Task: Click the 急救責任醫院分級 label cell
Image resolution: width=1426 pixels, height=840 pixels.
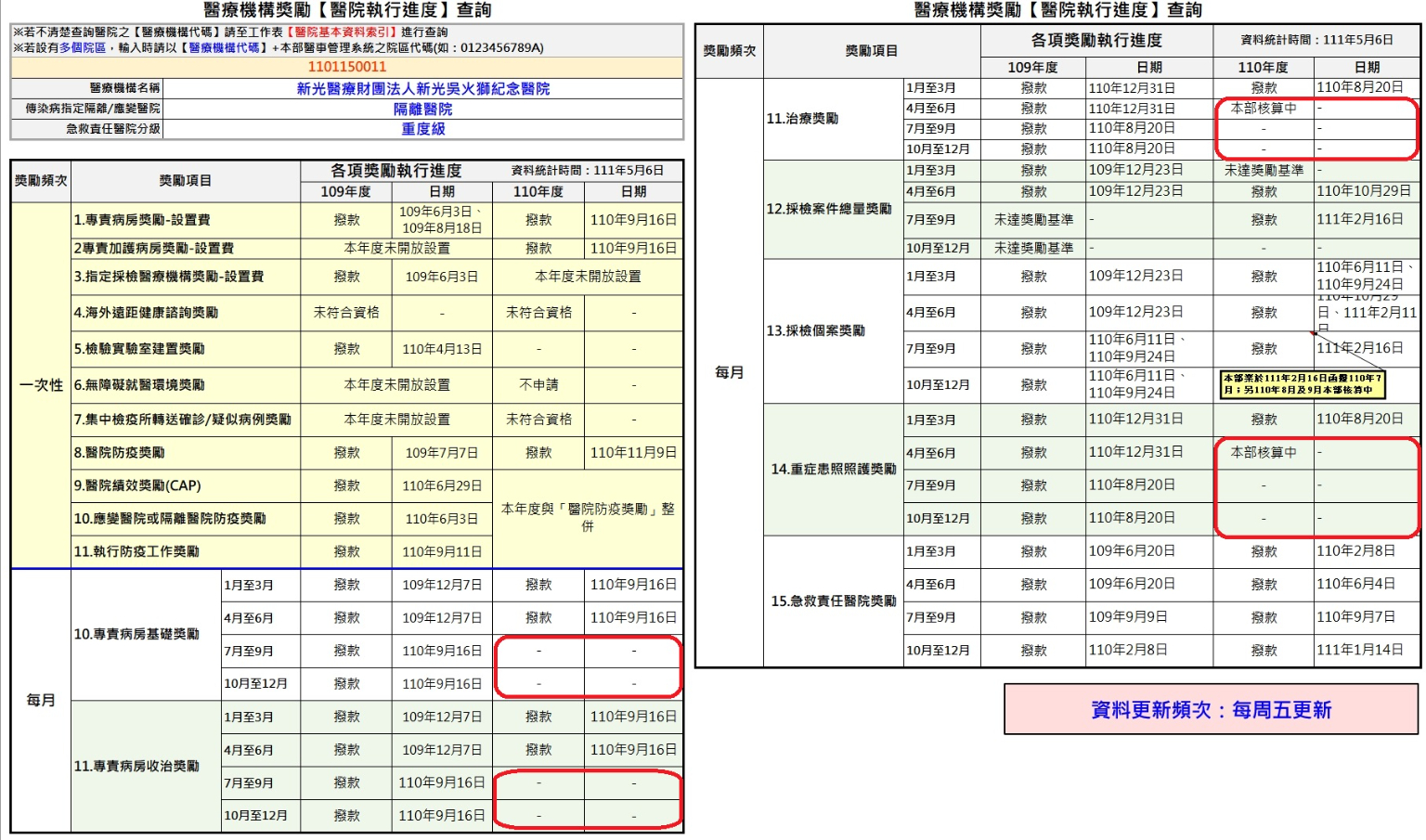Action: [87, 129]
